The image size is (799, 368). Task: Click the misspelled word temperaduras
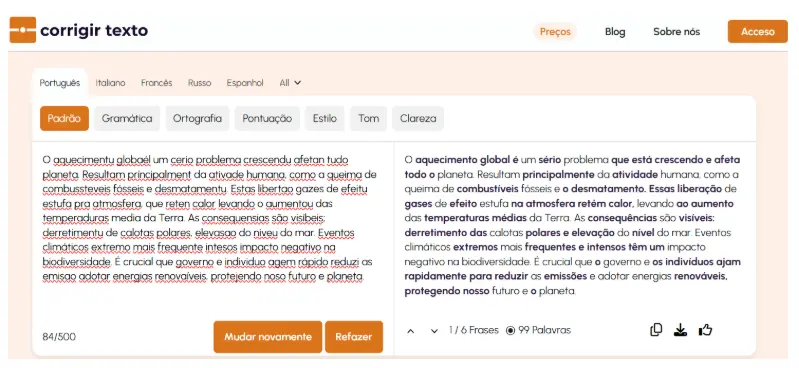tap(74, 218)
